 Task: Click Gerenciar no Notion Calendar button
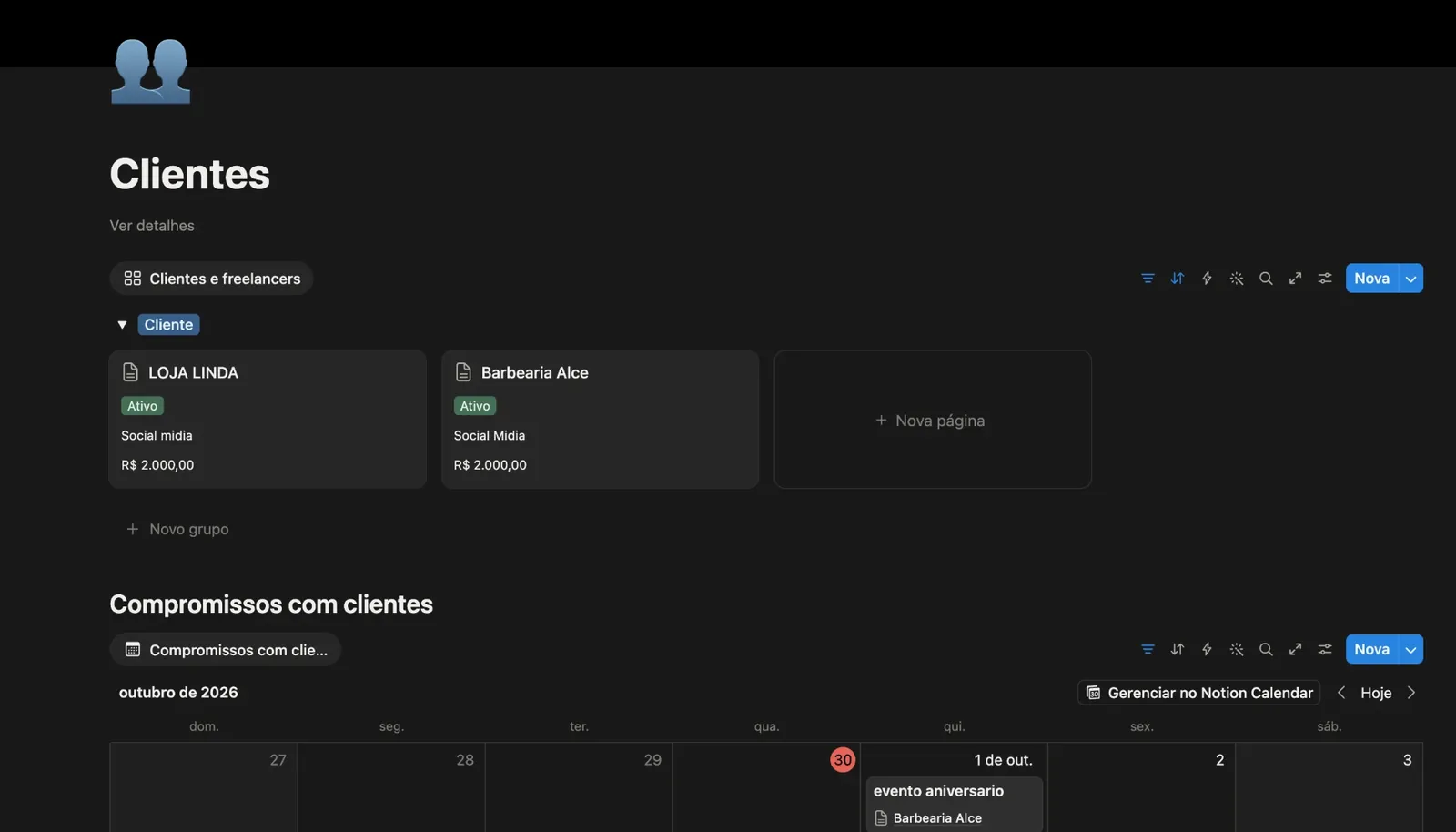(1199, 693)
